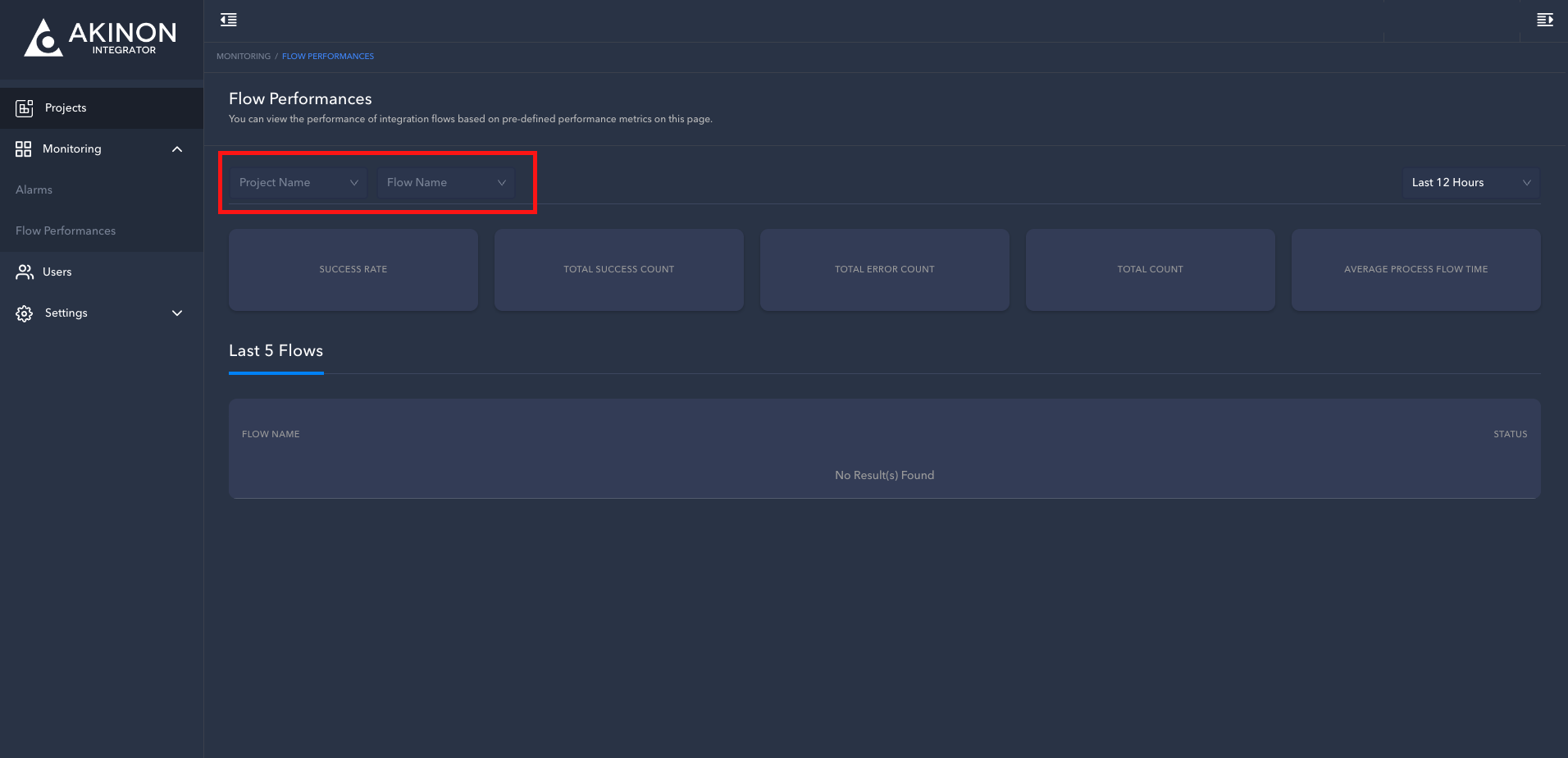Click the Total Error Count card
This screenshot has height=758, width=1568.
[x=884, y=270]
